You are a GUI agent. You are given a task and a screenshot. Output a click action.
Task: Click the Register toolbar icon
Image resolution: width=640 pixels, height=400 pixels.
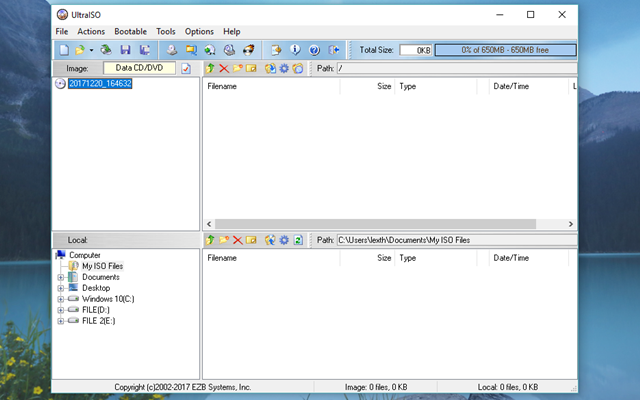(276, 50)
